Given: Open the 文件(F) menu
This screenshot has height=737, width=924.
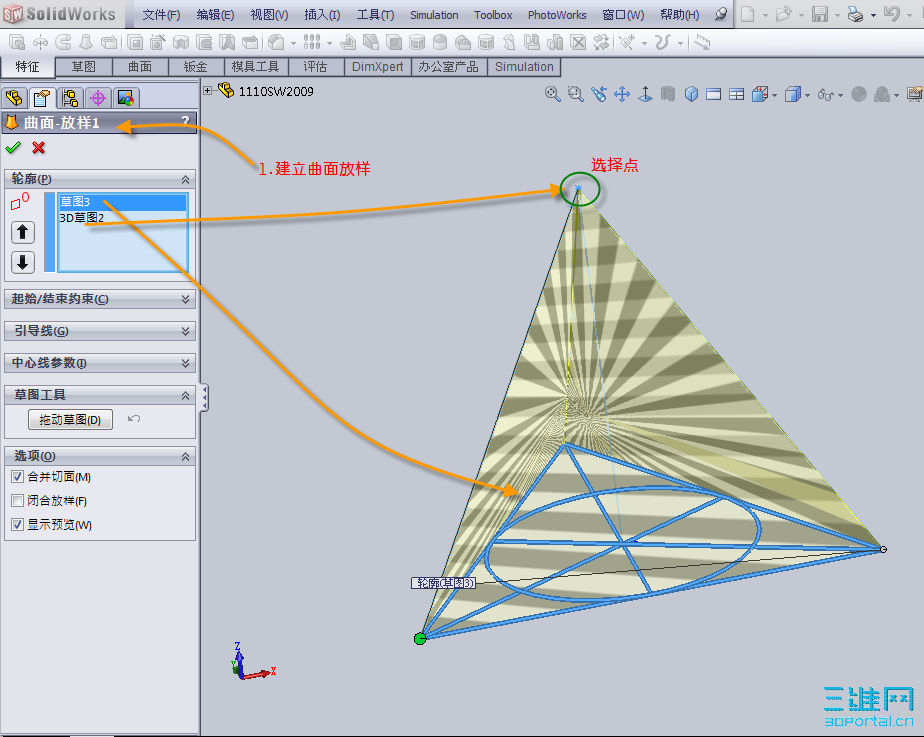Looking at the screenshot, I should pos(161,15).
